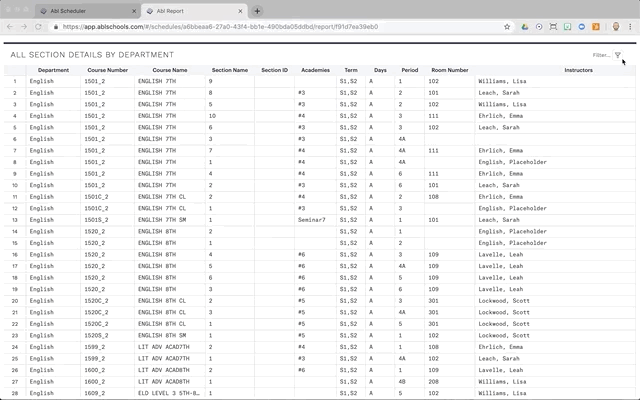The width and height of the screenshot is (640, 400).
Task: Click the user profile avatar in toolbar
Action: (614, 27)
